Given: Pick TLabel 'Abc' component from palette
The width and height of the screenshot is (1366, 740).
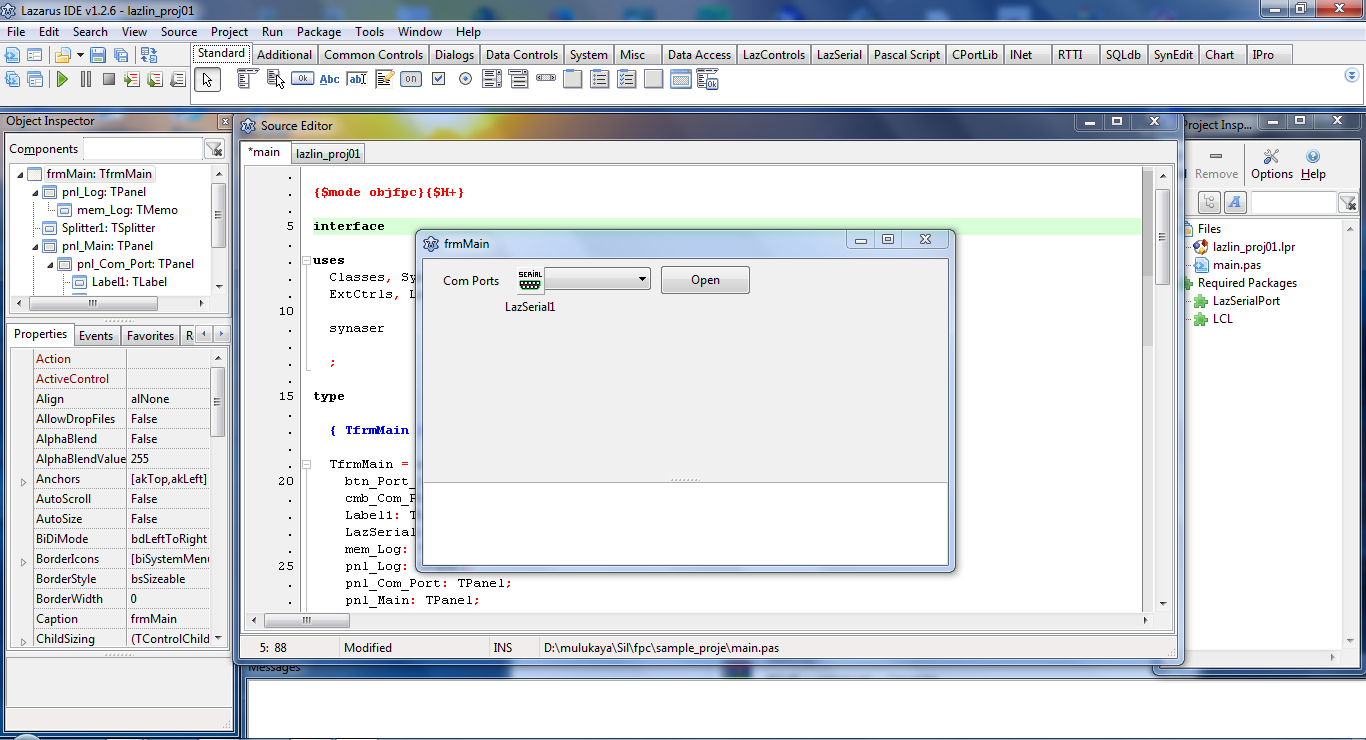Looking at the screenshot, I should tap(329, 79).
